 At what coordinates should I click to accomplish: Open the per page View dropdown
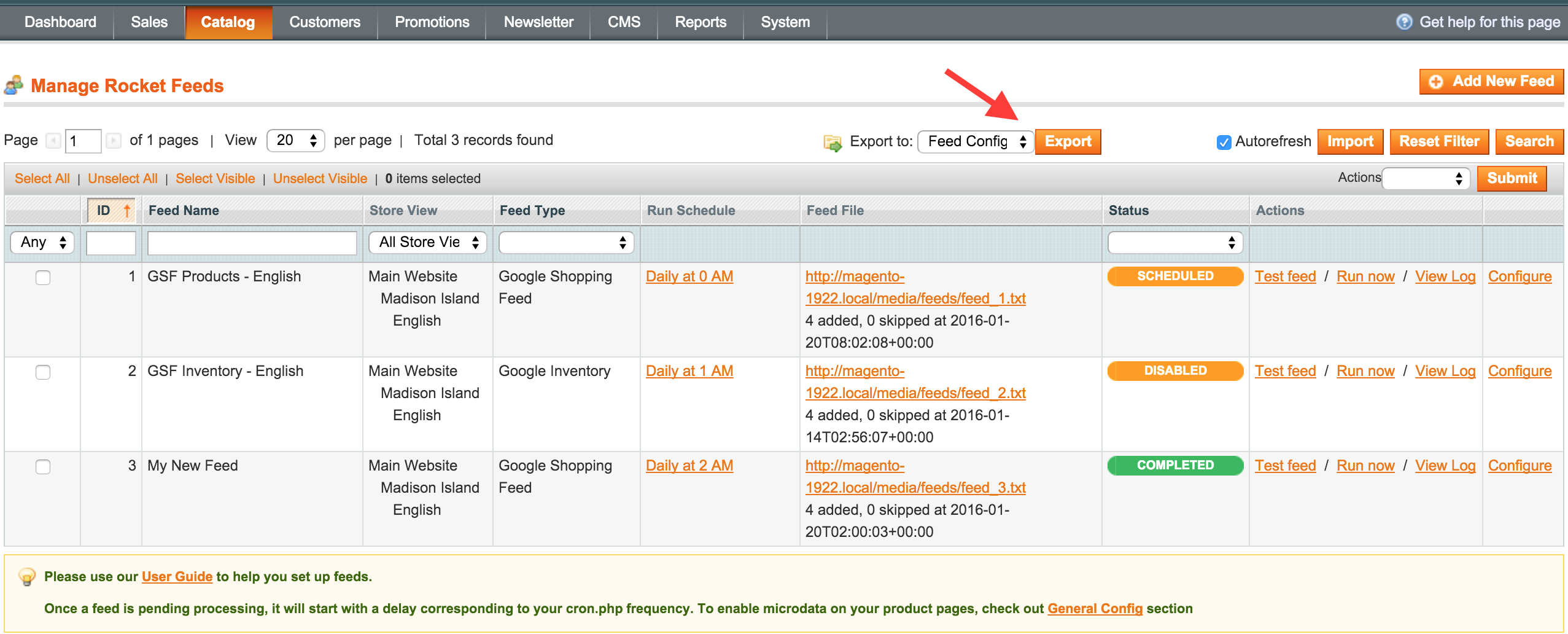[296, 141]
